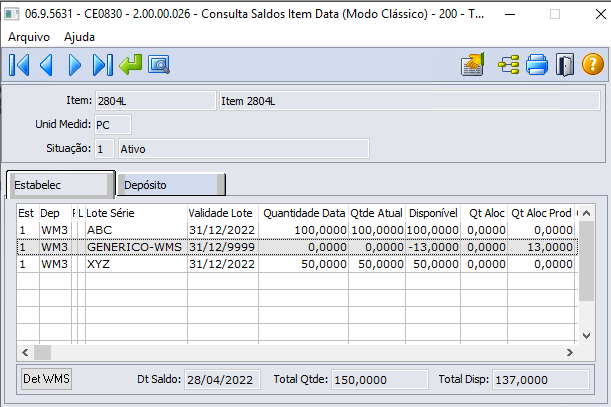This screenshot has width=611, height=407.
Task: Open help question mark icon
Action: pos(593,64)
